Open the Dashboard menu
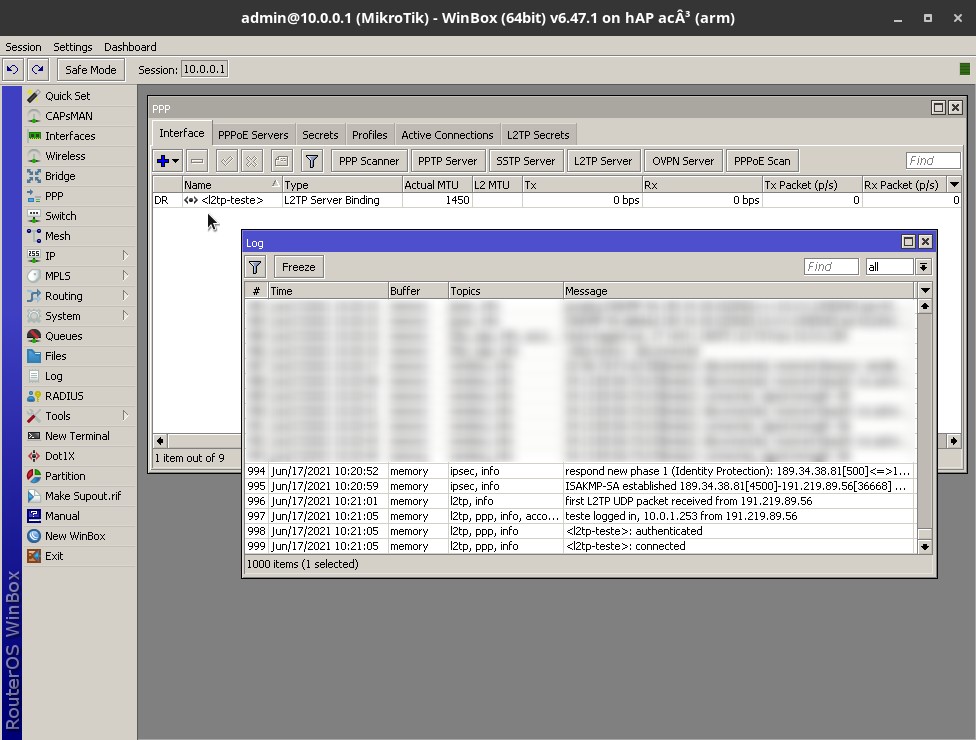976x740 pixels. (x=130, y=47)
